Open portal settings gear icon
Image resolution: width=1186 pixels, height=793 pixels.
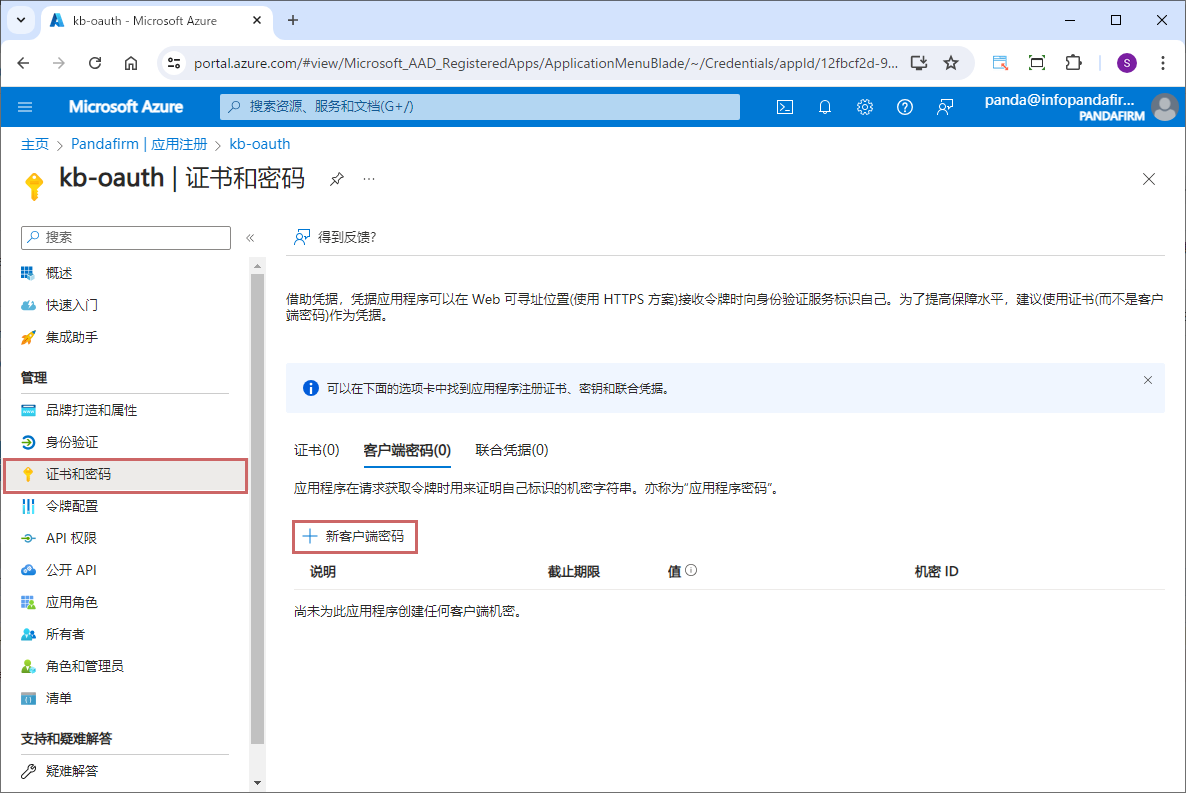[x=865, y=107]
